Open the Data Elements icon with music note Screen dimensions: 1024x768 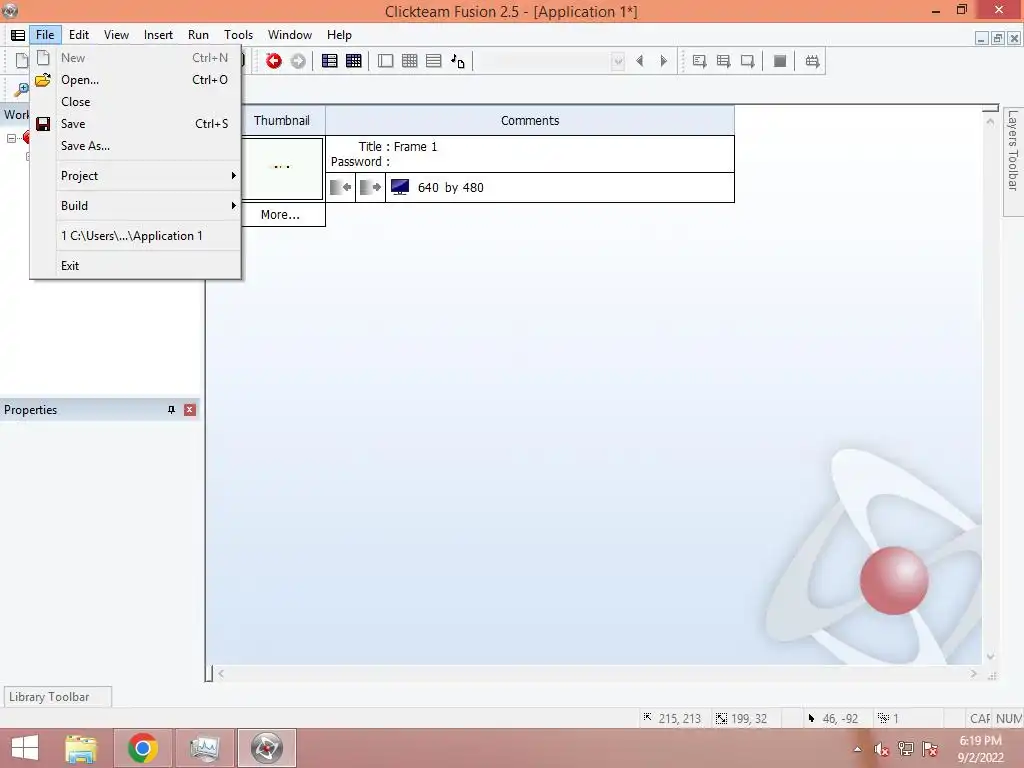tap(458, 61)
